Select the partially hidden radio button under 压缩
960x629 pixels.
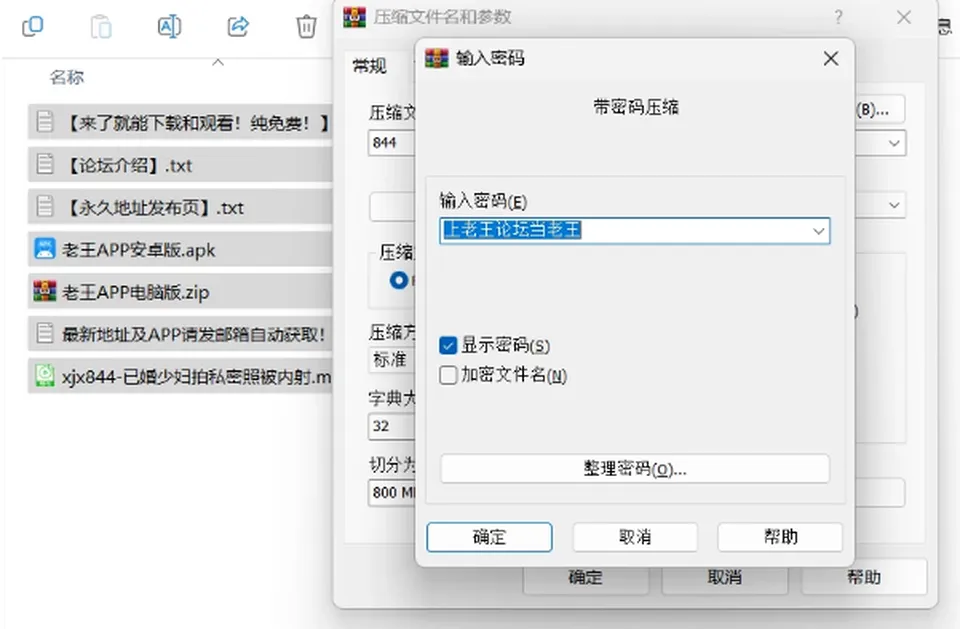[399, 281]
